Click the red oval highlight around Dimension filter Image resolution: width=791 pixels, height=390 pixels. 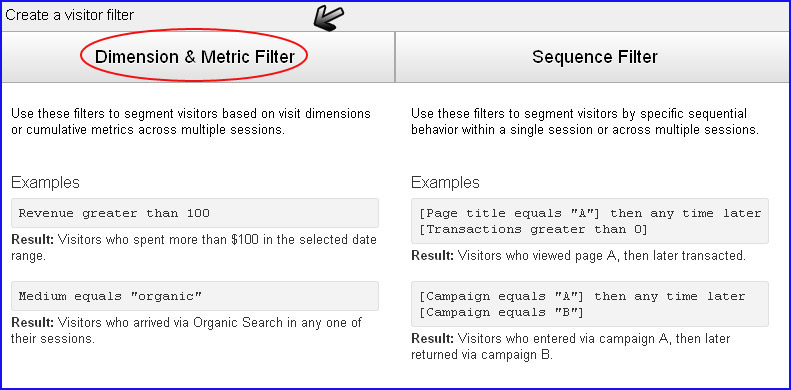point(194,54)
